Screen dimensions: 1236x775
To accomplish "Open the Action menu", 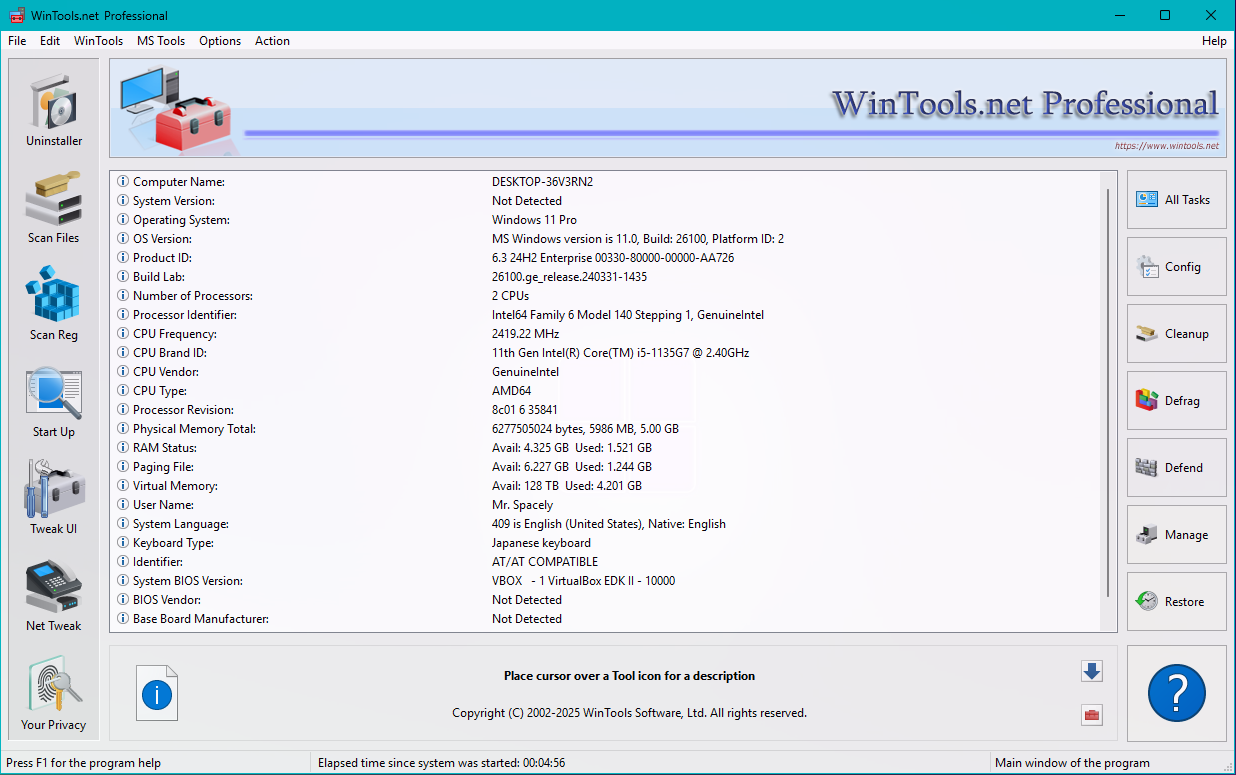I will point(272,41).
